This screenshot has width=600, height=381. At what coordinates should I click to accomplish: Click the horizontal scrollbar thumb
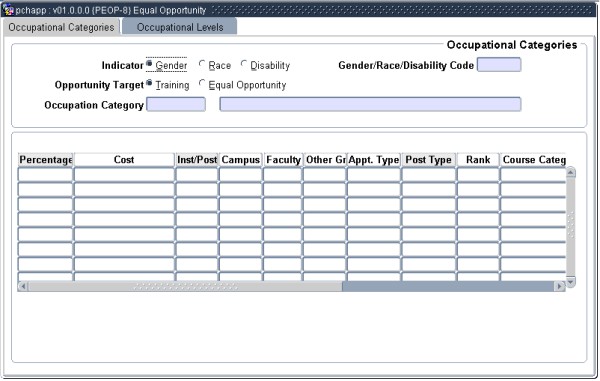(186, 286)
